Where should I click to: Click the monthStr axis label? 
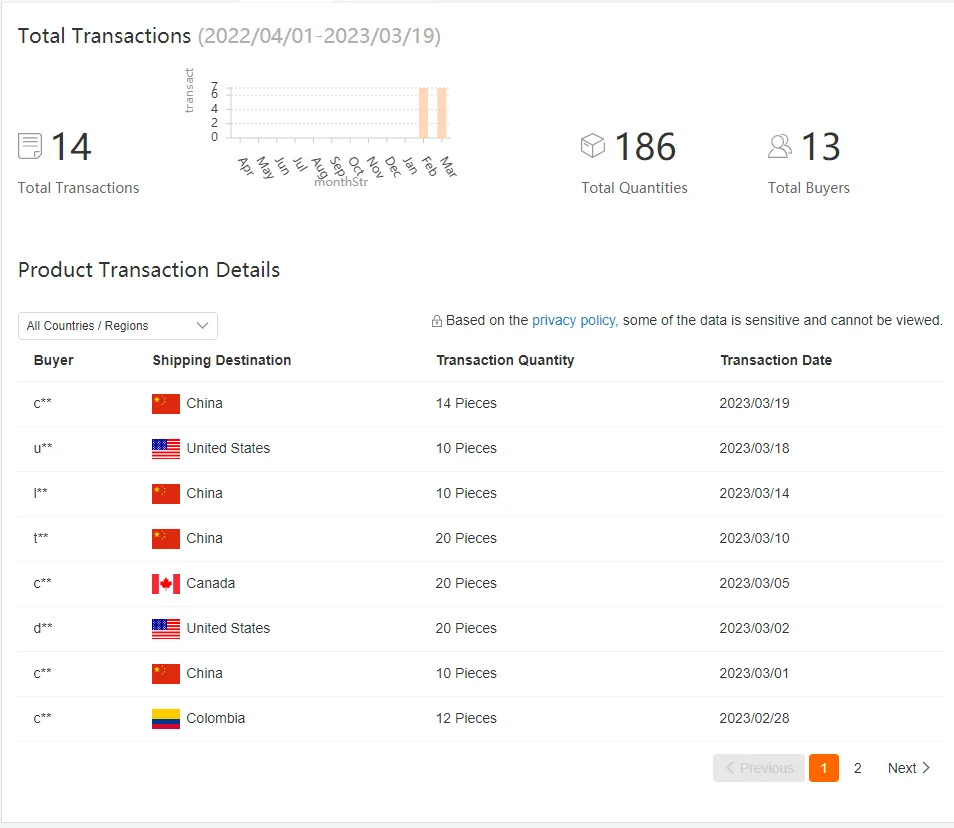click(341, 182)
